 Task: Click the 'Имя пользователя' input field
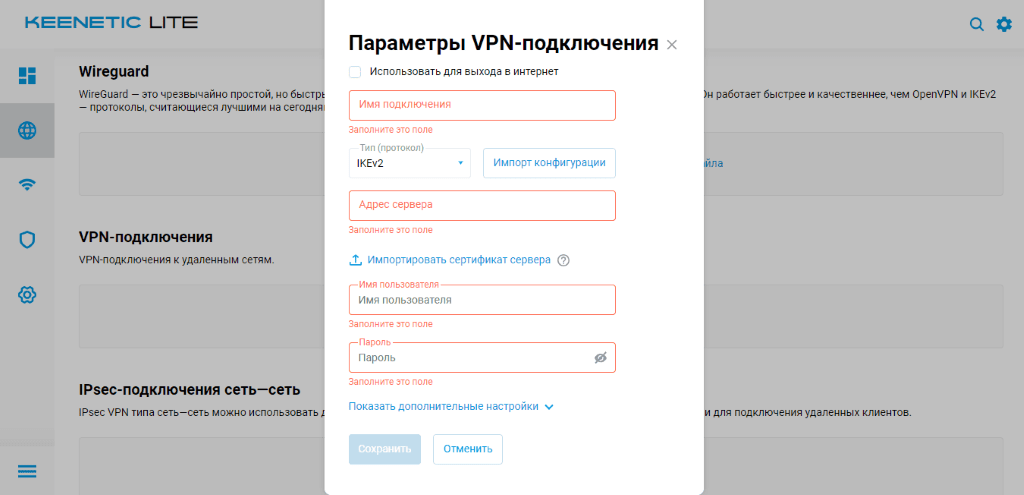(481, 300)
